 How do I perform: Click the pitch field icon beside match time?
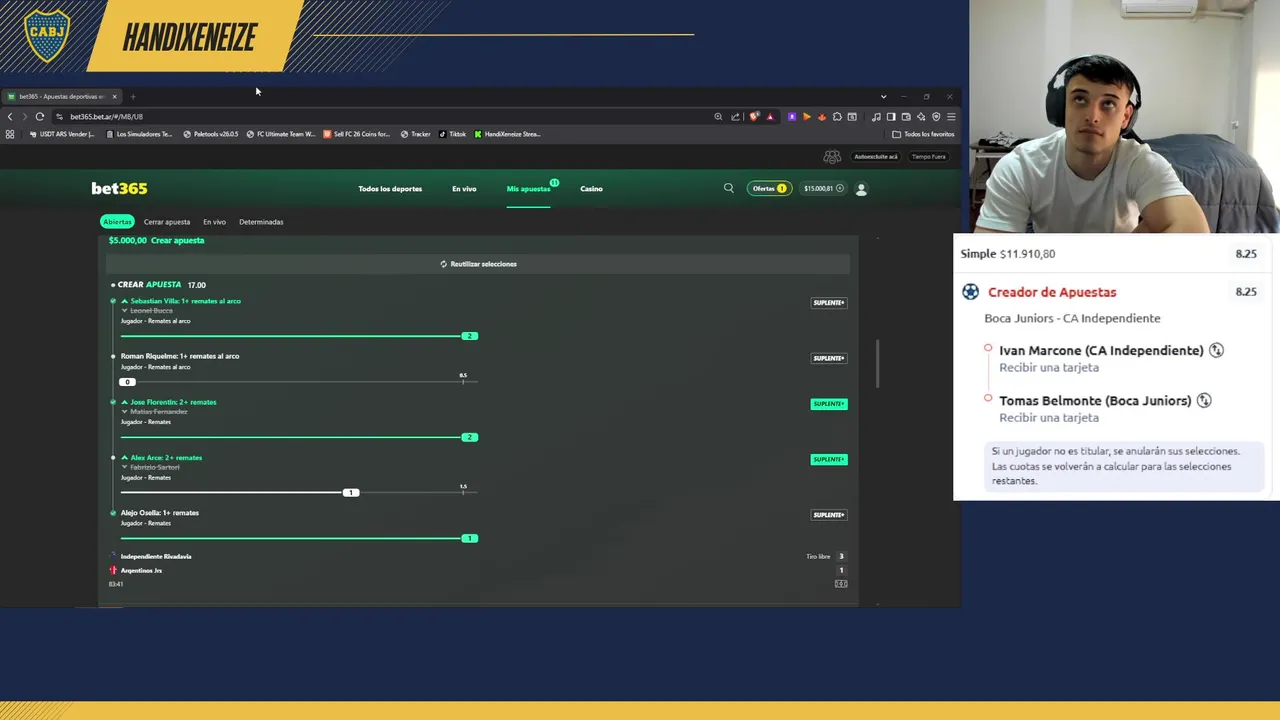841,584
